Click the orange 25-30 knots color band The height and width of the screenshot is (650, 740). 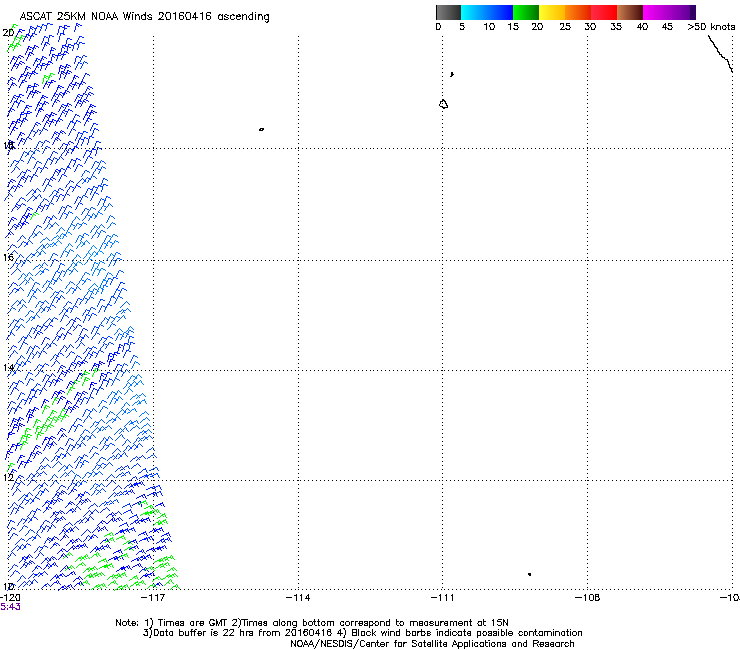pyautogui.click(x=578, y=12)
